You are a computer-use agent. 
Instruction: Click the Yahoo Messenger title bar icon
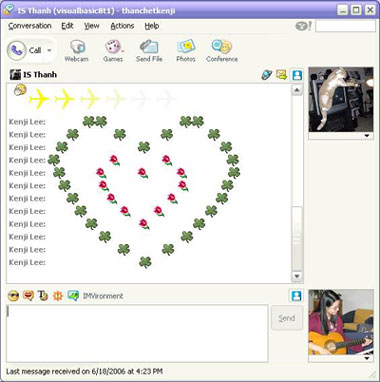click(x=9, y=10)
